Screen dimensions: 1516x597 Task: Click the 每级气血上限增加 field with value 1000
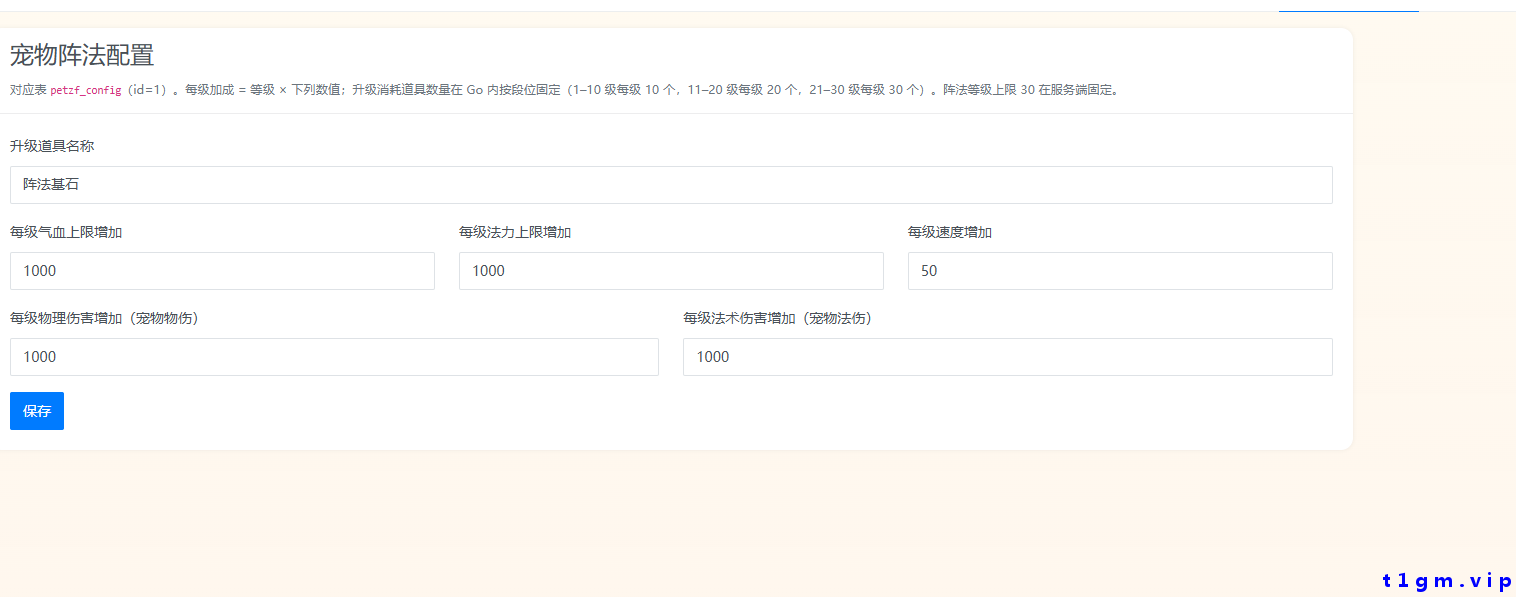coord(220,270)
